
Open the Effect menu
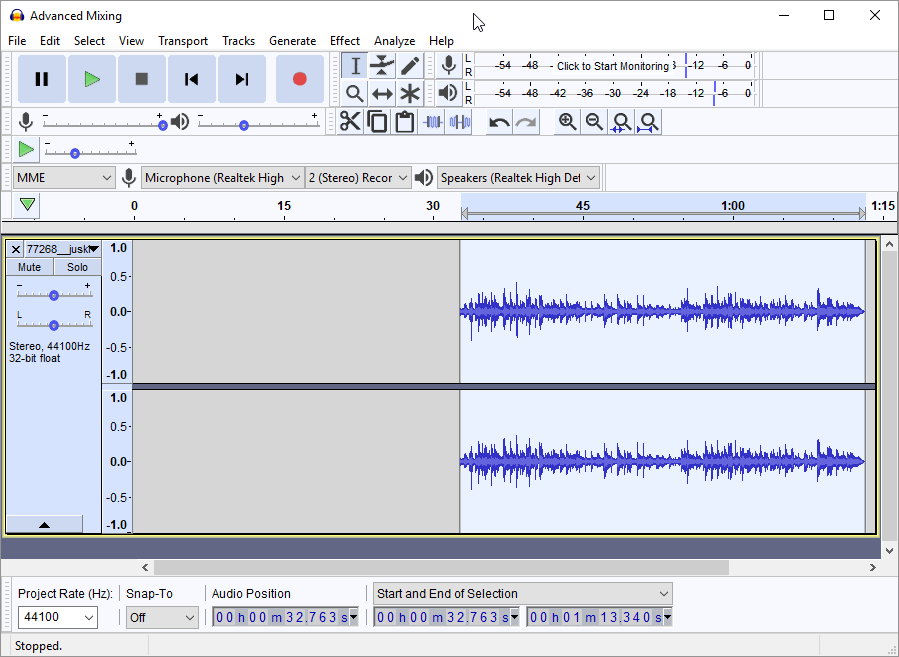point(344,41)
